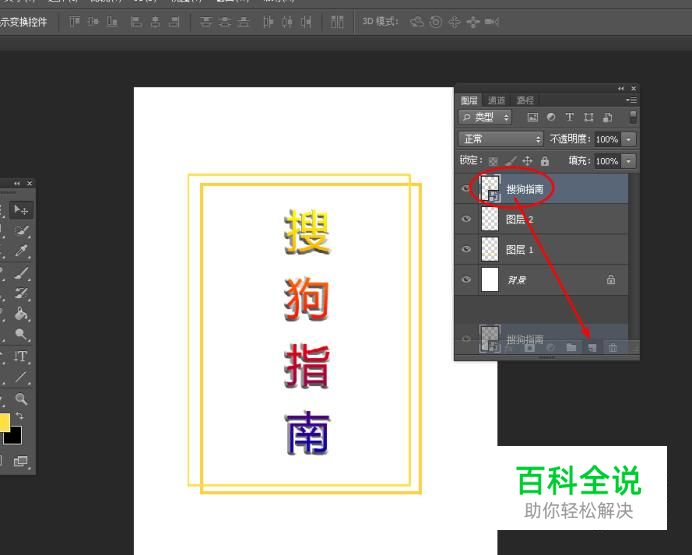Filter layers by shape layers
This screenshot has width=692, height=555.
589,117
